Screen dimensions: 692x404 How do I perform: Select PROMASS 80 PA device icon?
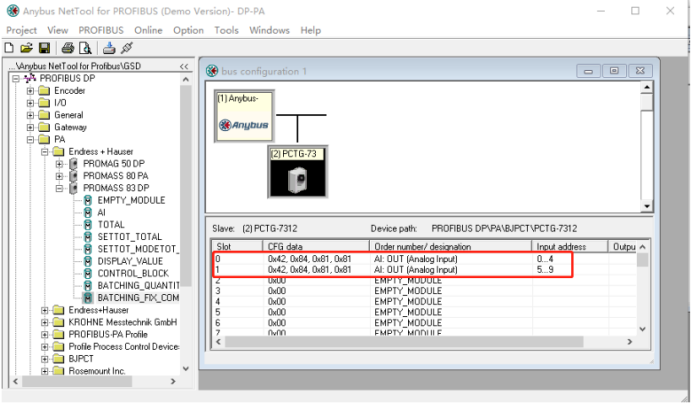coord(74,176)
